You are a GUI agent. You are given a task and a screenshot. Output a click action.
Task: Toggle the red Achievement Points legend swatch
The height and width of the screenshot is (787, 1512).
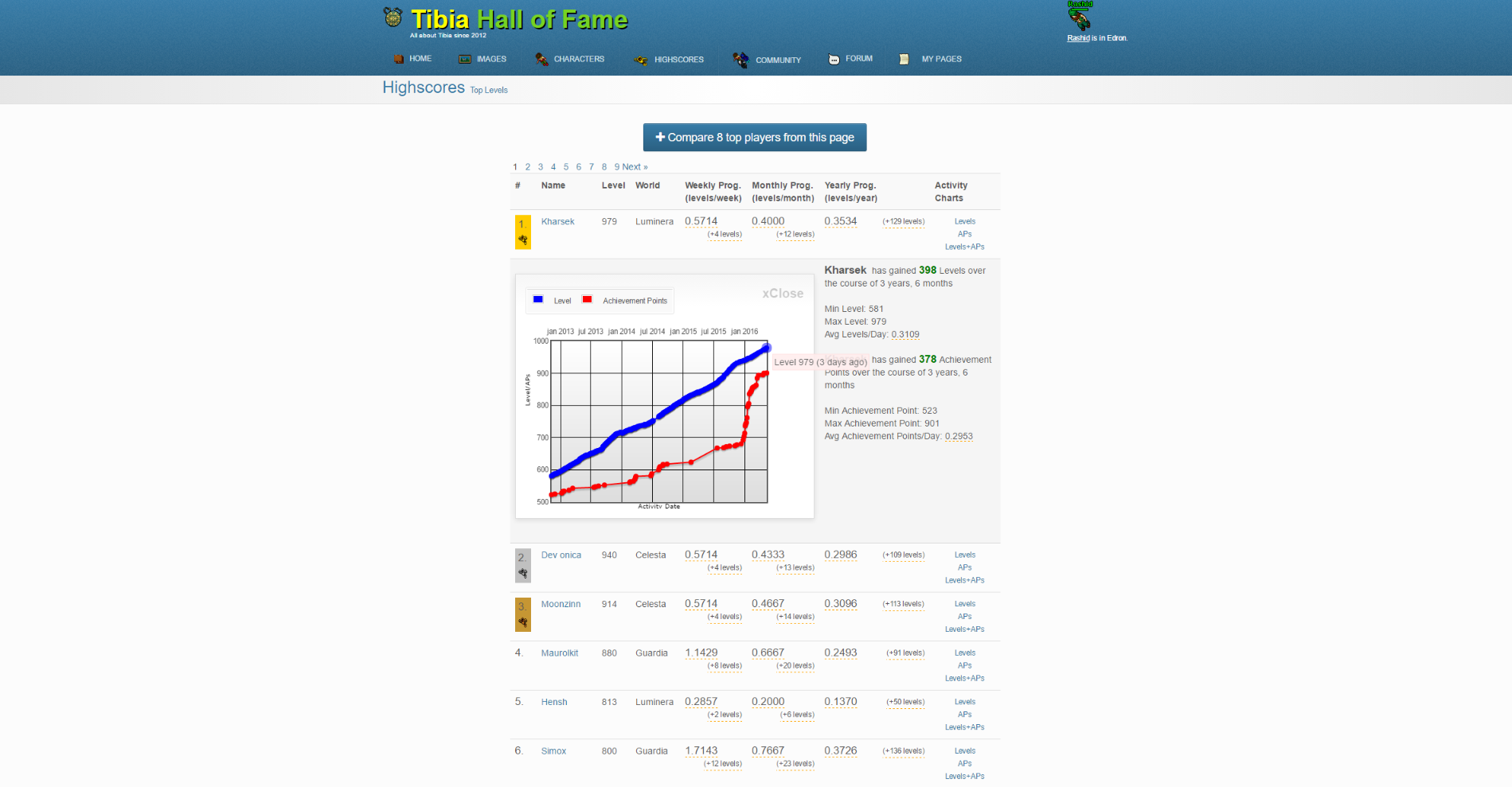[x=587, y=300]
